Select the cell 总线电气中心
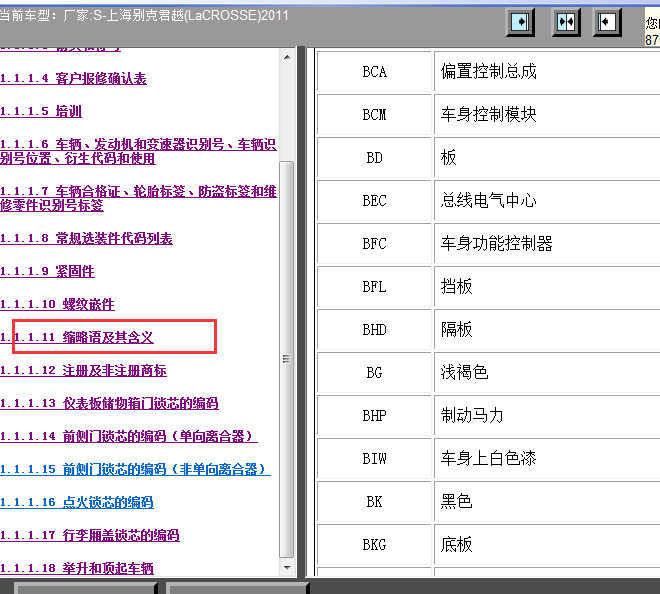 point(547,201)
